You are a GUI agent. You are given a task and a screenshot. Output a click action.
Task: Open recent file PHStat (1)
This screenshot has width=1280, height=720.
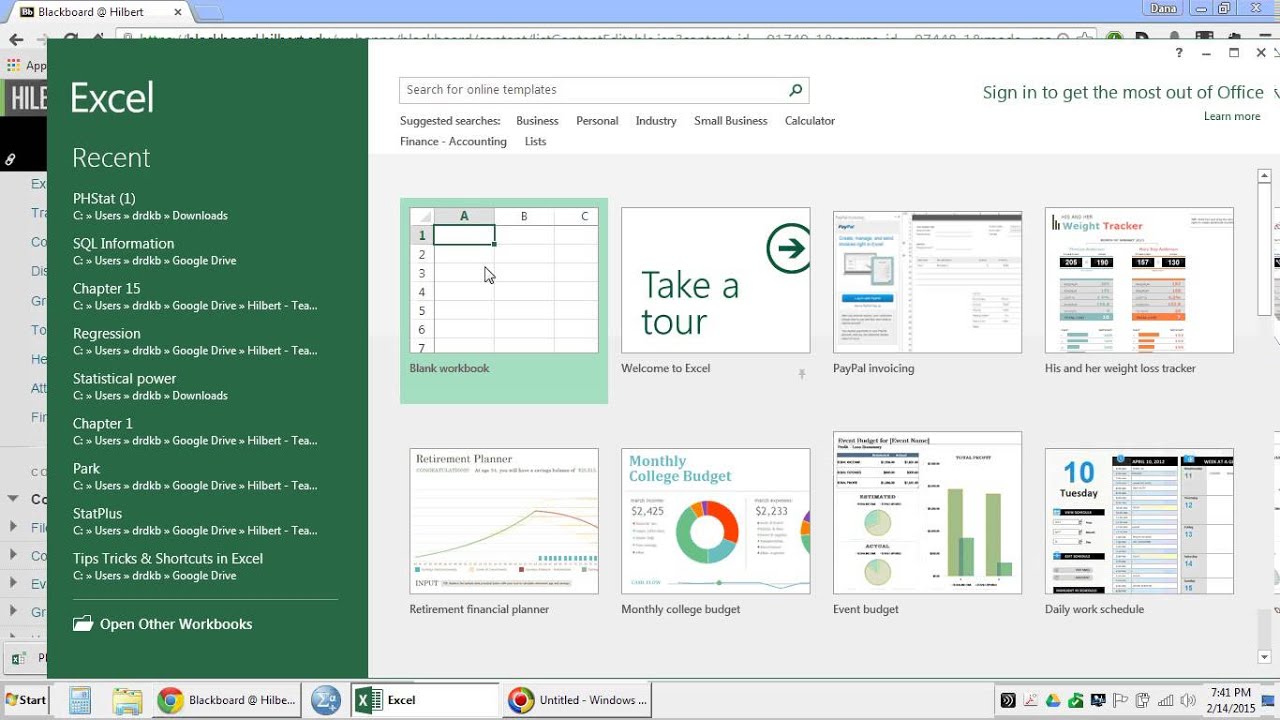click(207, 207)
